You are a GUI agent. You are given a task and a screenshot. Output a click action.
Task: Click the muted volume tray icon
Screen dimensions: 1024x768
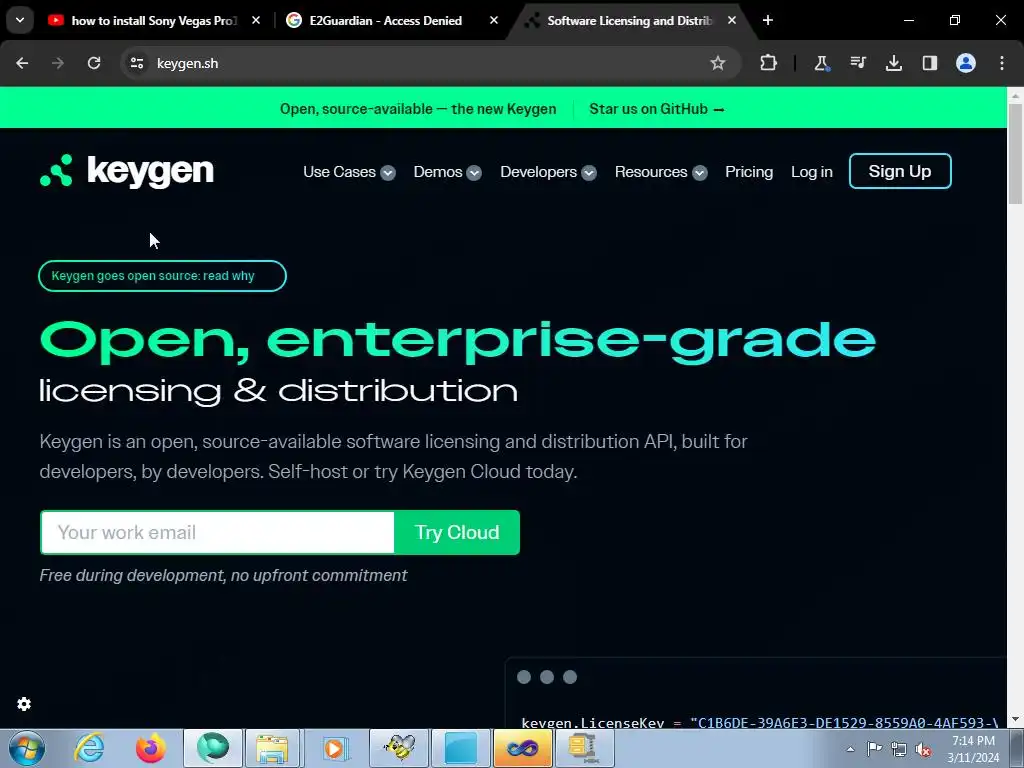[x=923, y=750]
